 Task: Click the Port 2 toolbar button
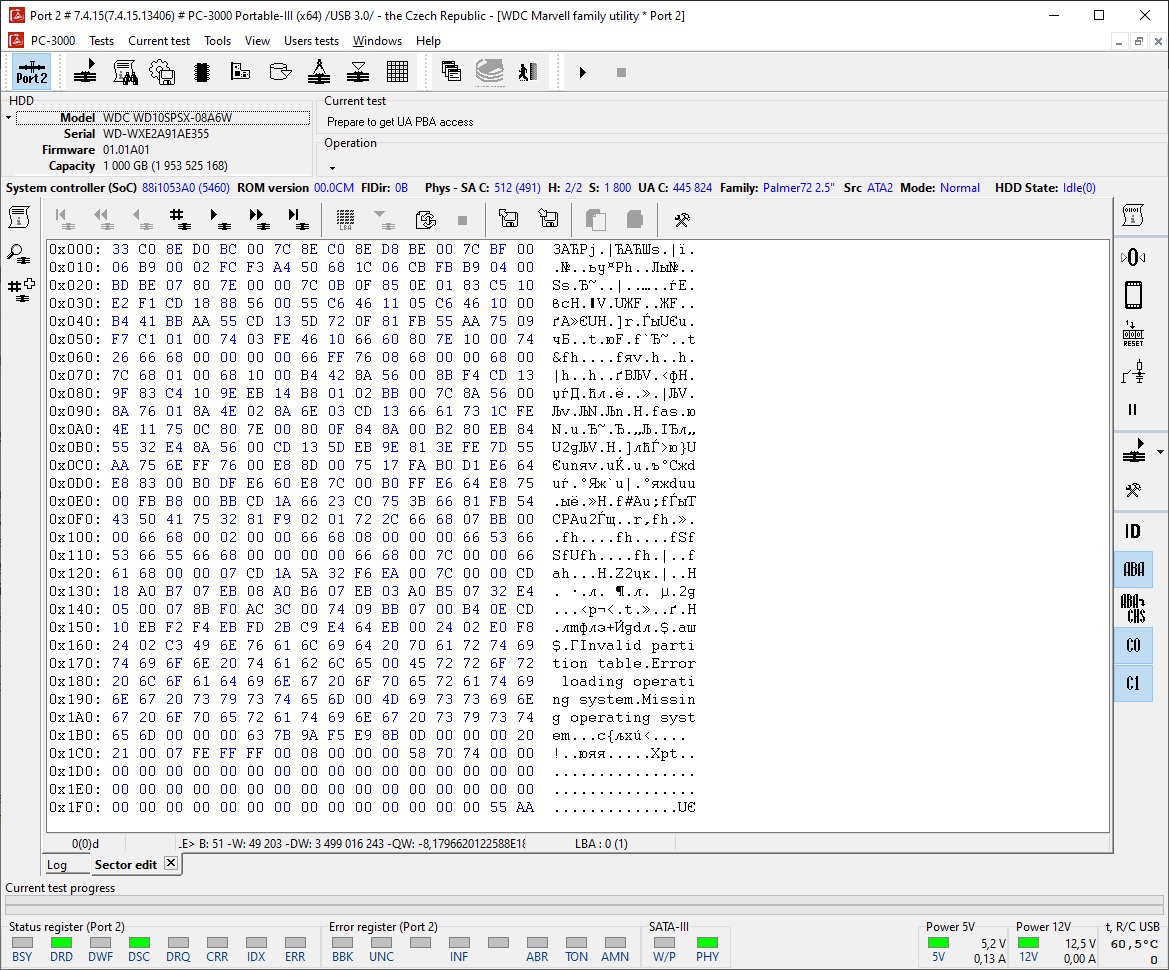(x=31, y=72)
